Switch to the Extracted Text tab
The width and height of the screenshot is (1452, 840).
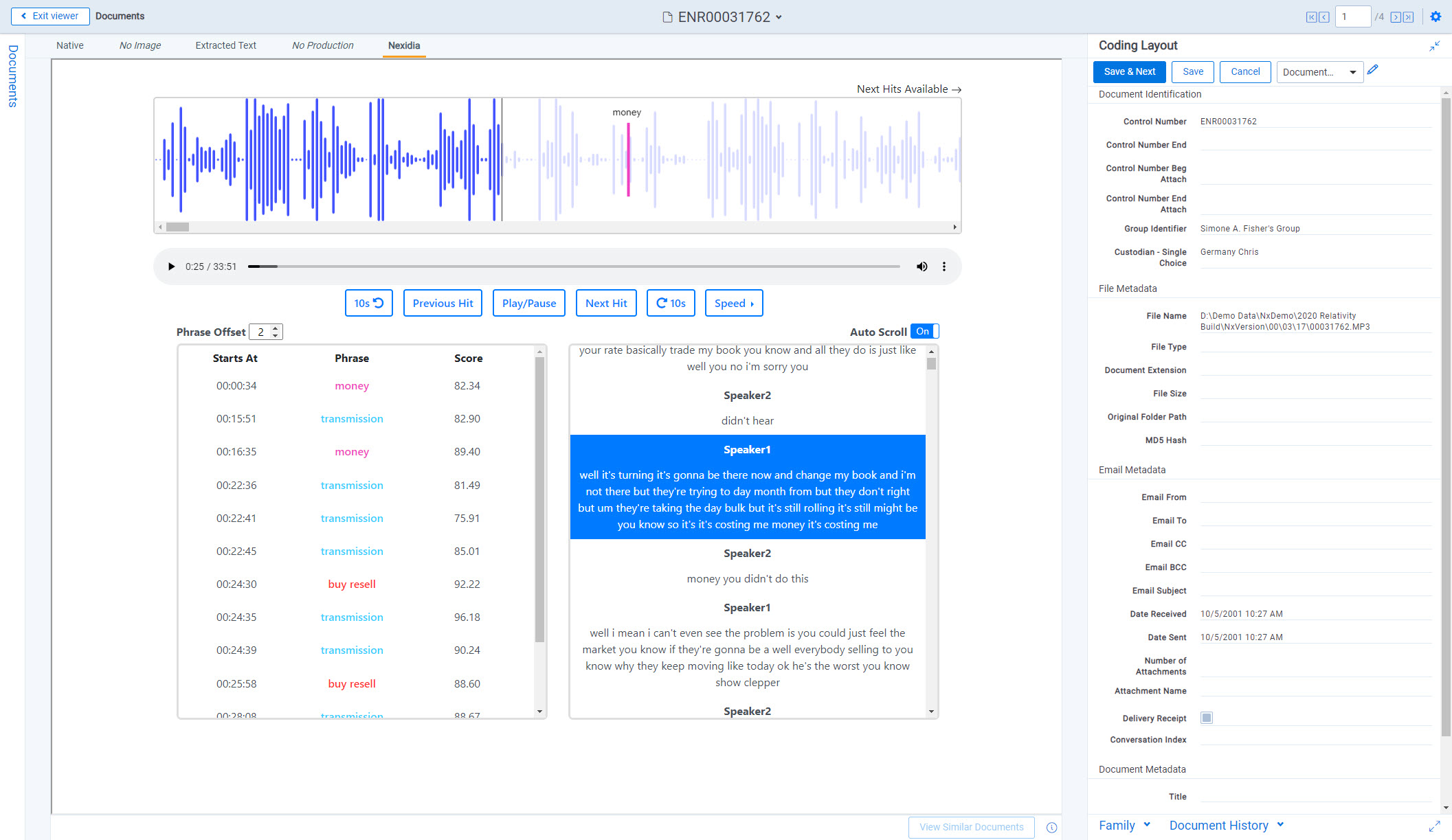tap(225, 45)
